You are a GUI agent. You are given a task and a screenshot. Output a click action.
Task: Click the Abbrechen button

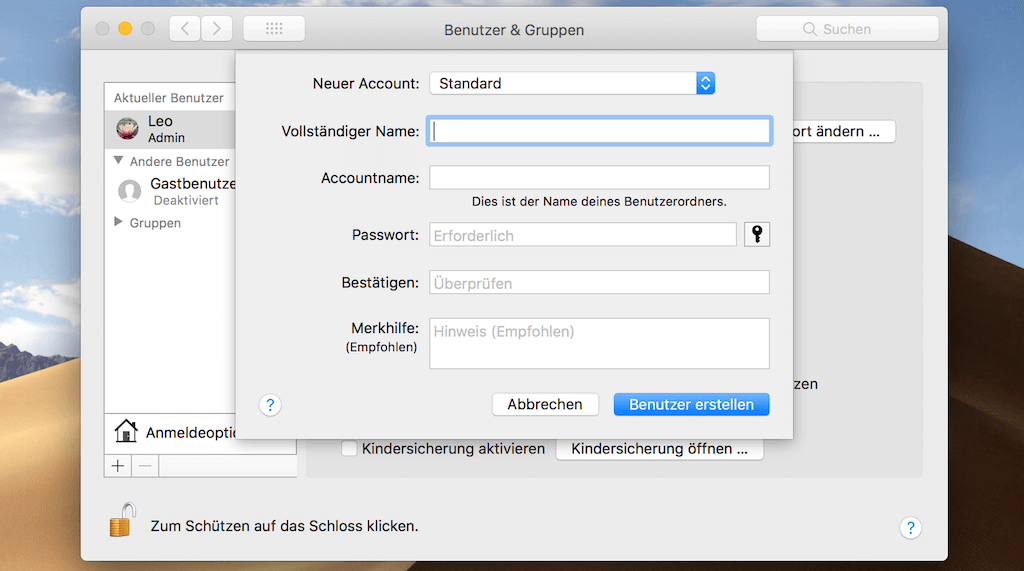pyautogui.click(x=545, y=404)
